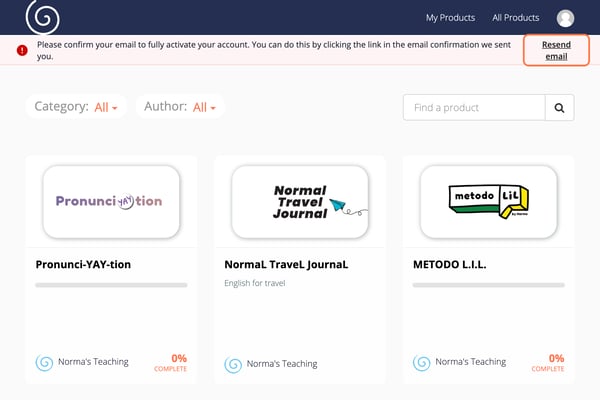The height and width of the screenshot is (400, 600).
Task: Focus the Find a product search field
Action: (474, 108)
